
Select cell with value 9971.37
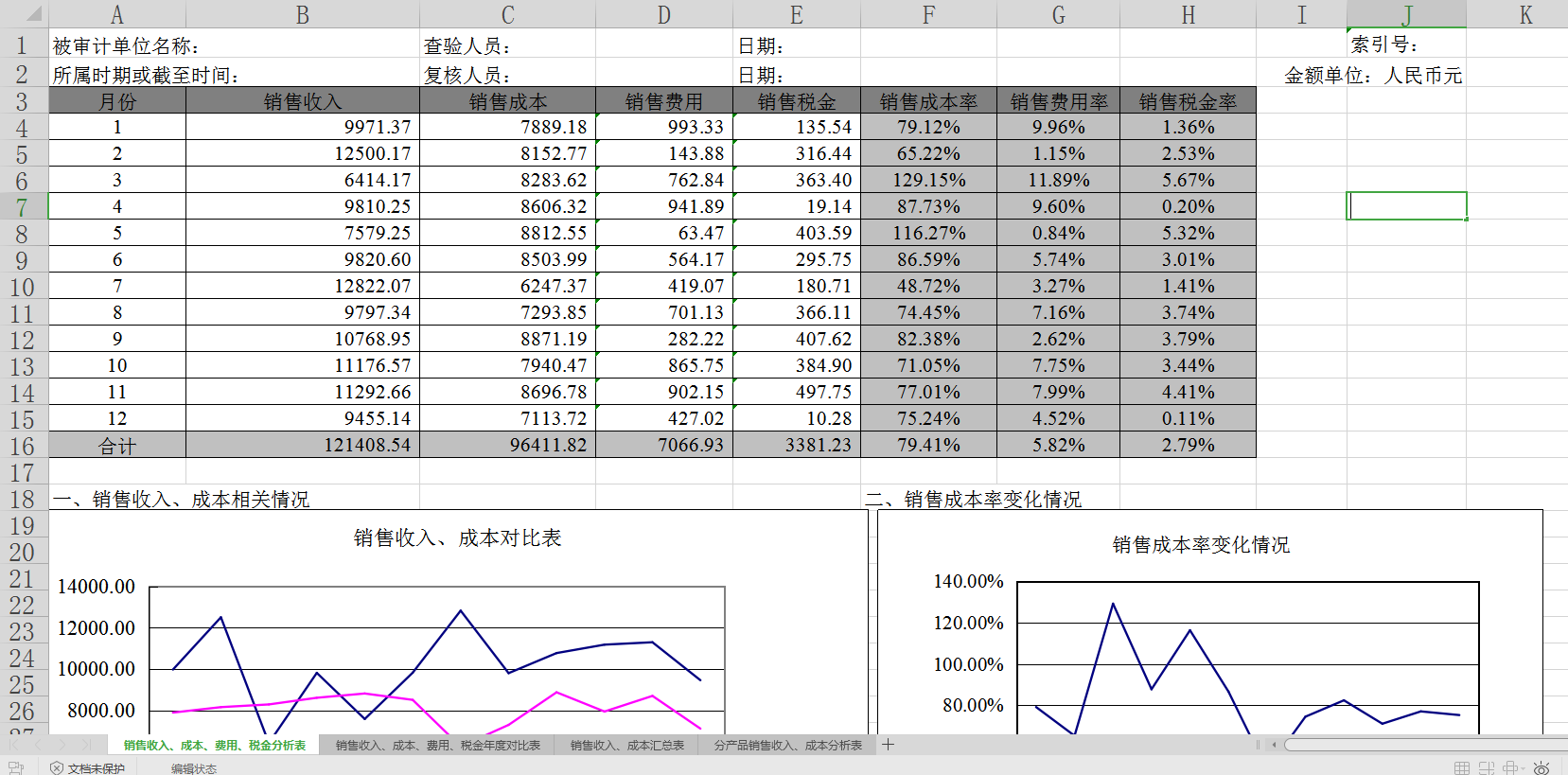(303, 127)
